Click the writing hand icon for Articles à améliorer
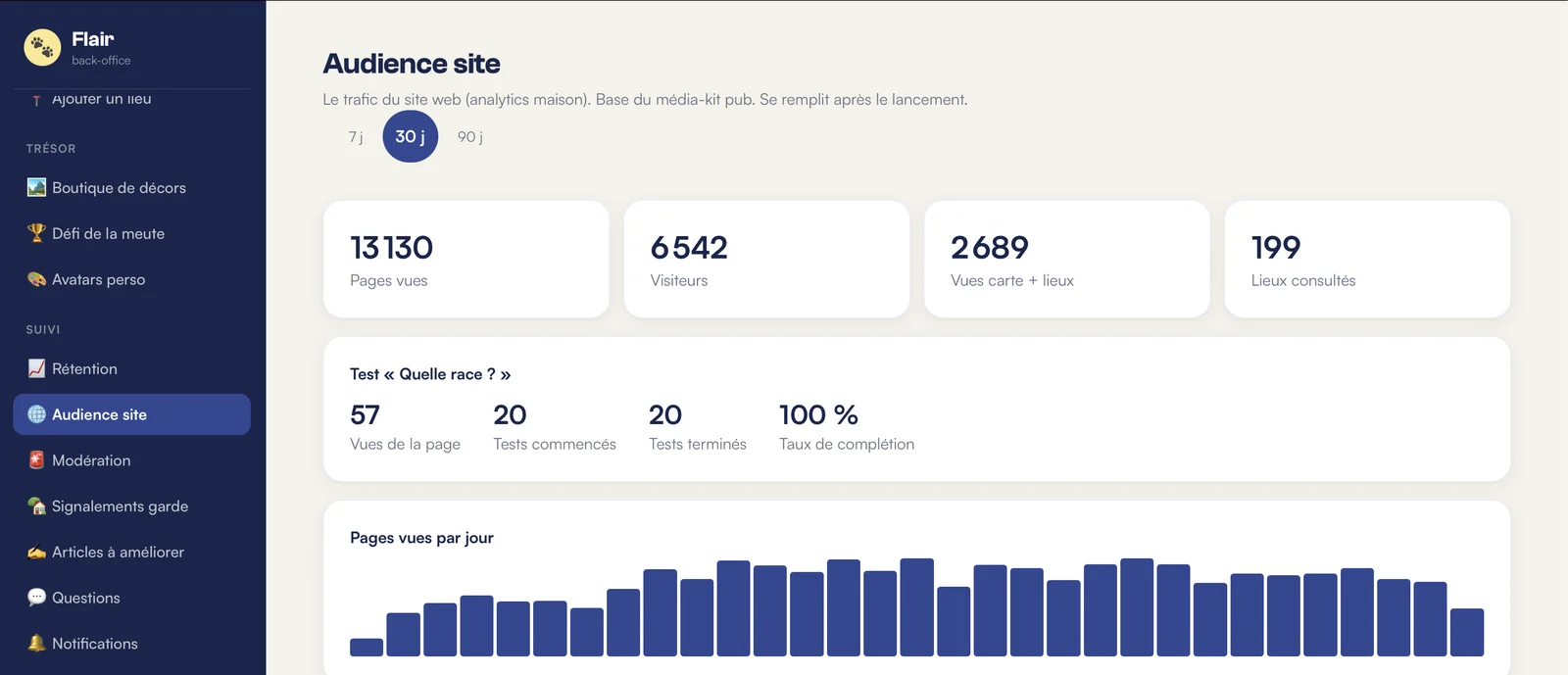Image resolution: width=1568 pixels, height=675 pixels. click(36, 552)
